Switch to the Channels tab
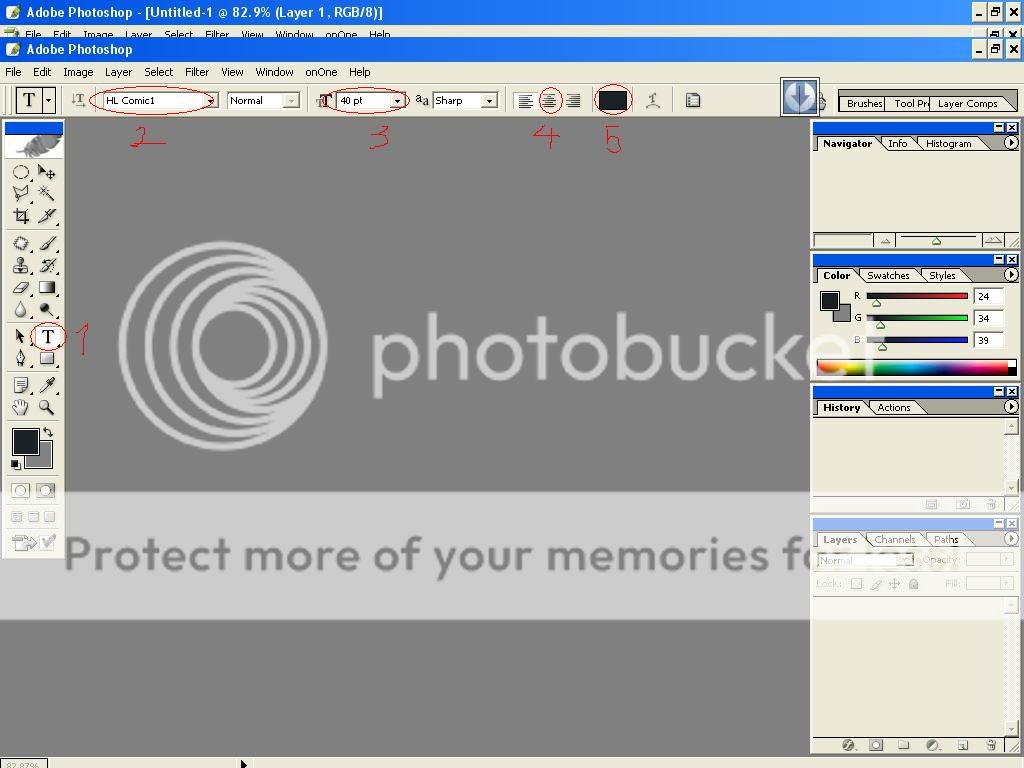 (895, 539)
